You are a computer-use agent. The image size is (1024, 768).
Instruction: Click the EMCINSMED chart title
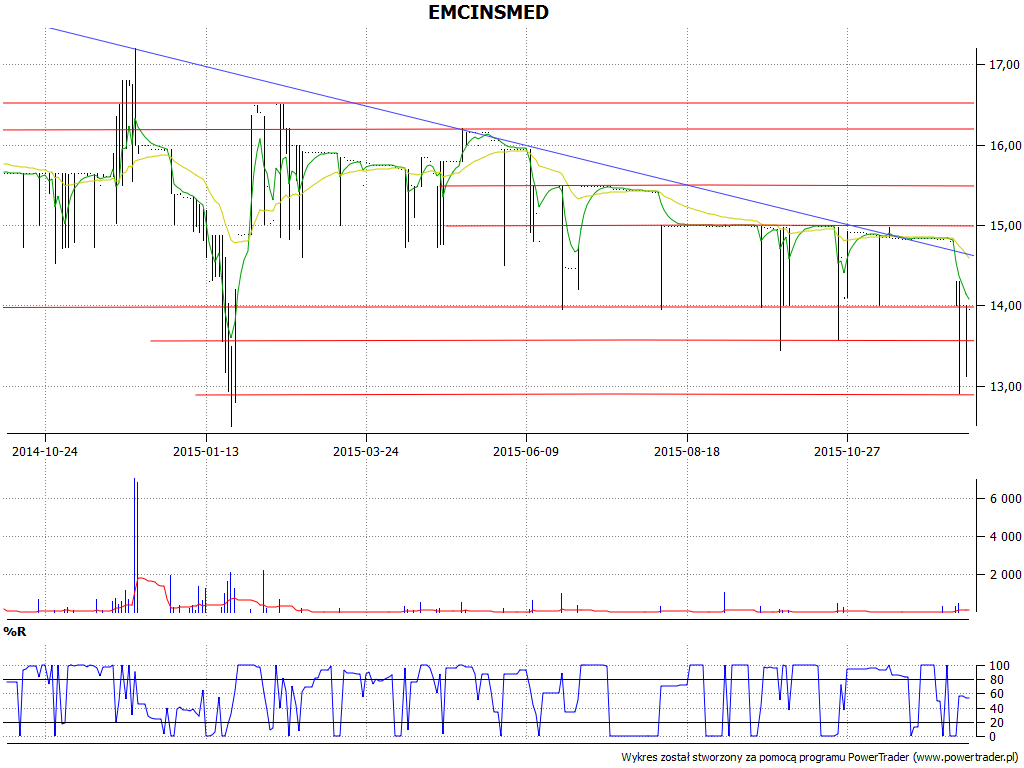coord(488,12)
